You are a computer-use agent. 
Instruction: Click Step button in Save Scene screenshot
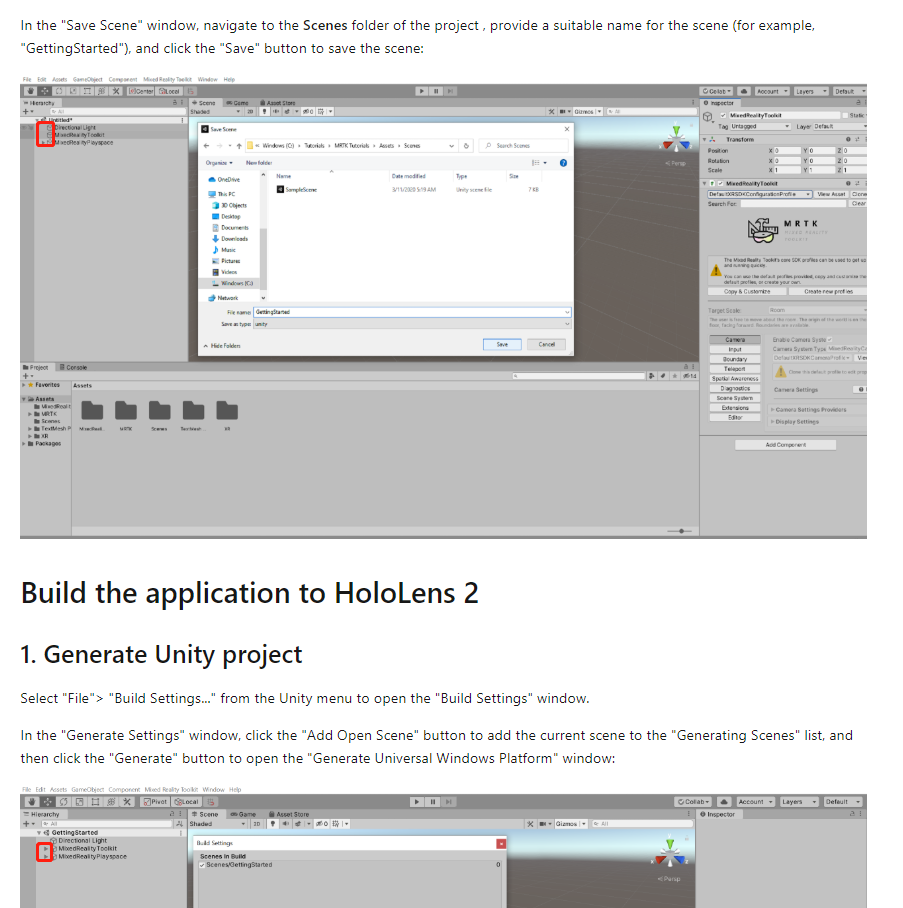(451, 91)
